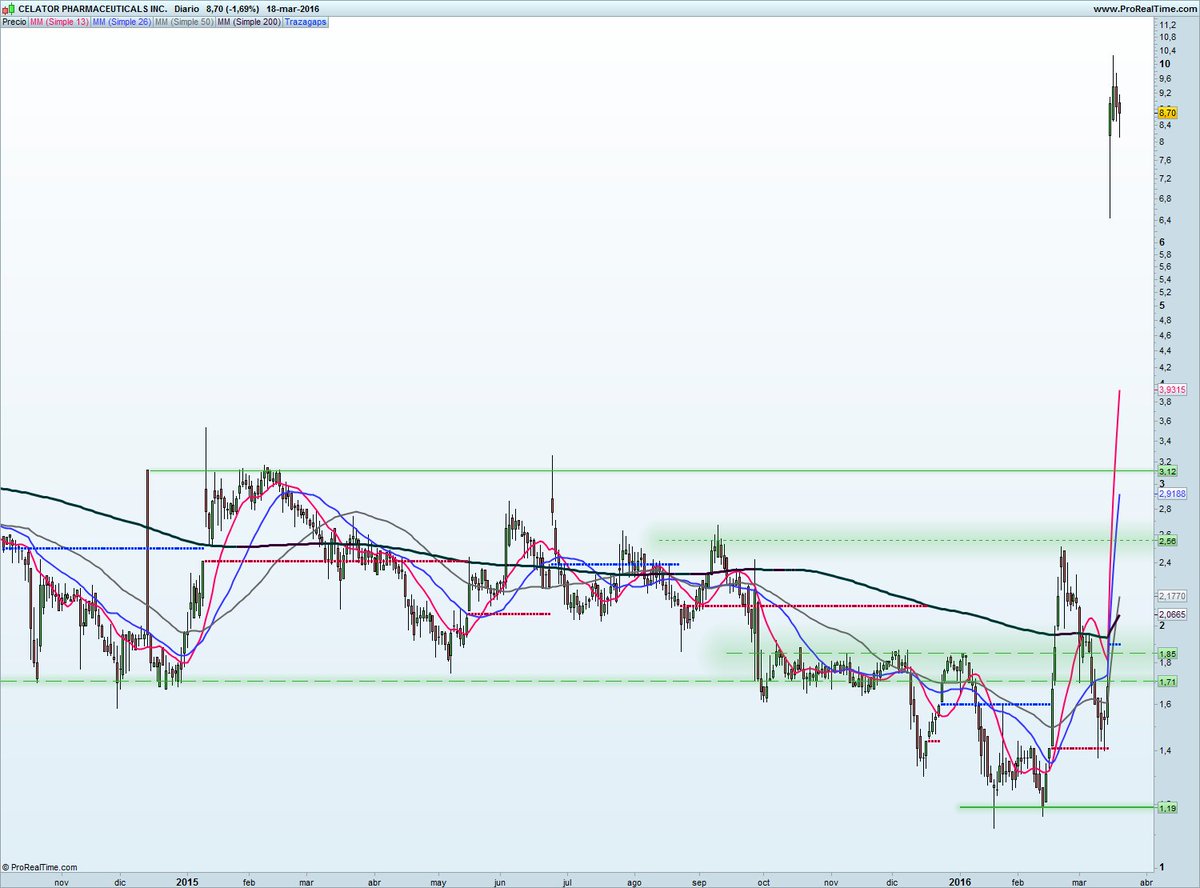Click the 3,12 green level price tag
This screenshot has width=1200, height=888.
(1167, 471)
